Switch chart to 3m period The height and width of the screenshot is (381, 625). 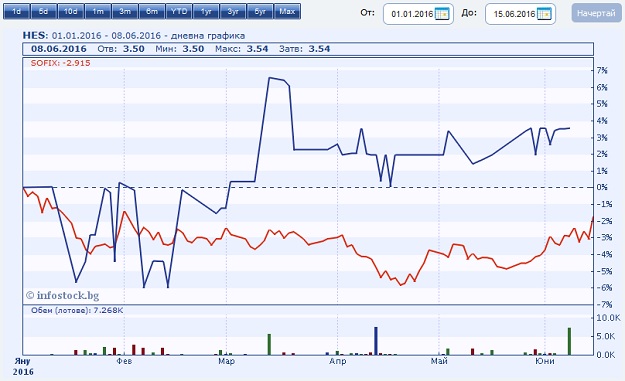tap(125, 12)
